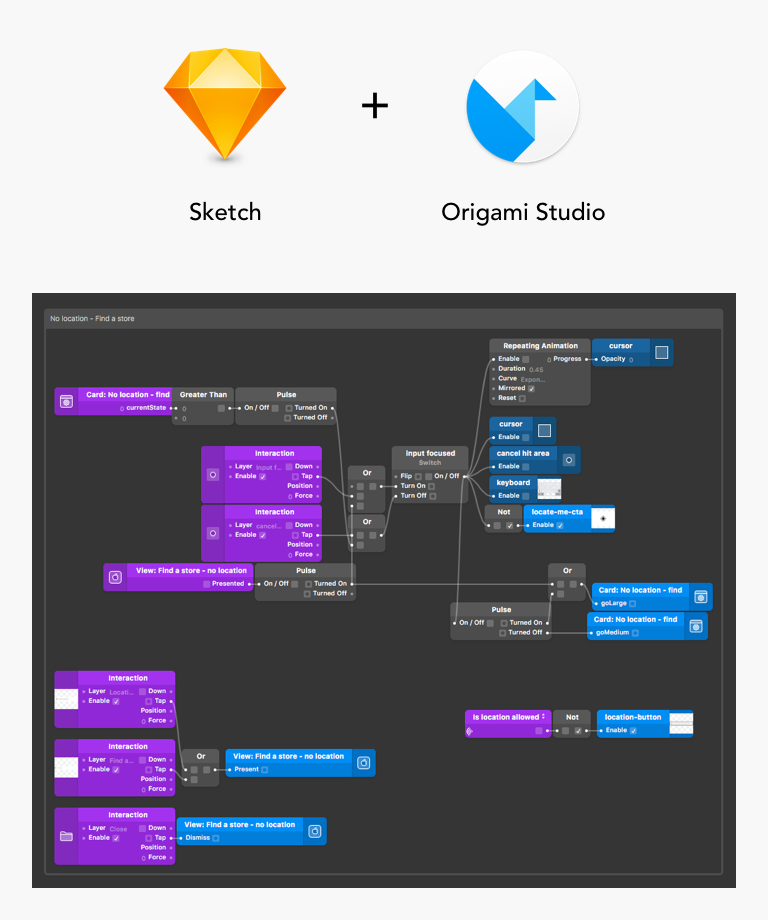The image size is (768, 920).
Task: Check the Present box on blue View patch
Action: (265, 770)
